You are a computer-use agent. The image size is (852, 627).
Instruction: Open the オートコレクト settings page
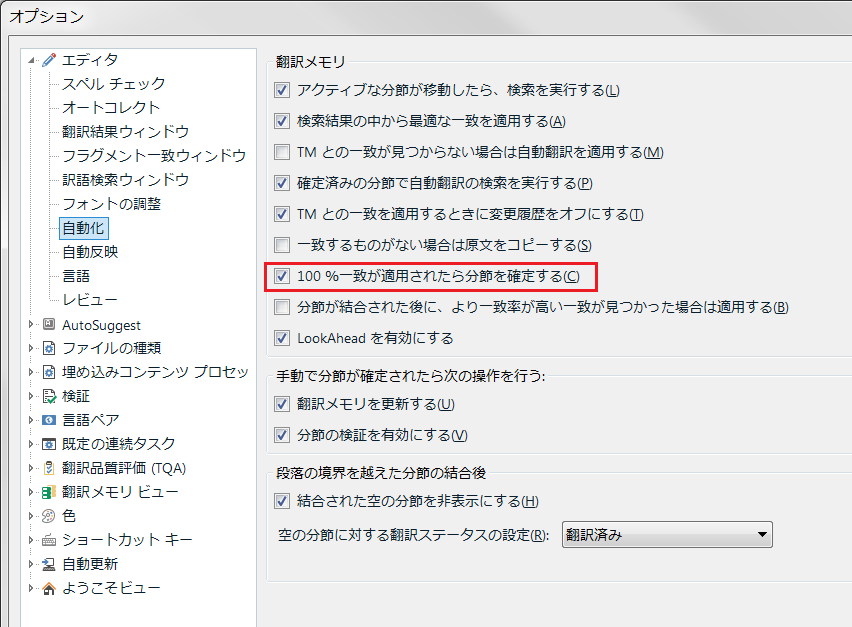coord(111,108)
